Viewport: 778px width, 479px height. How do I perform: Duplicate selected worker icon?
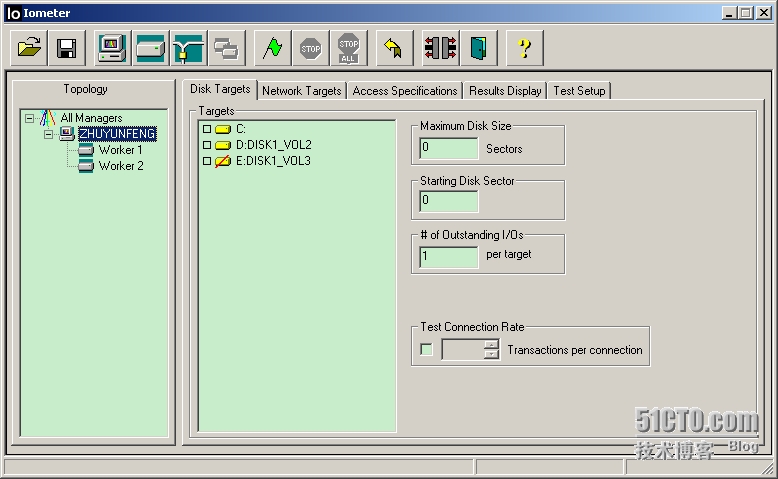tap(227, 48)
